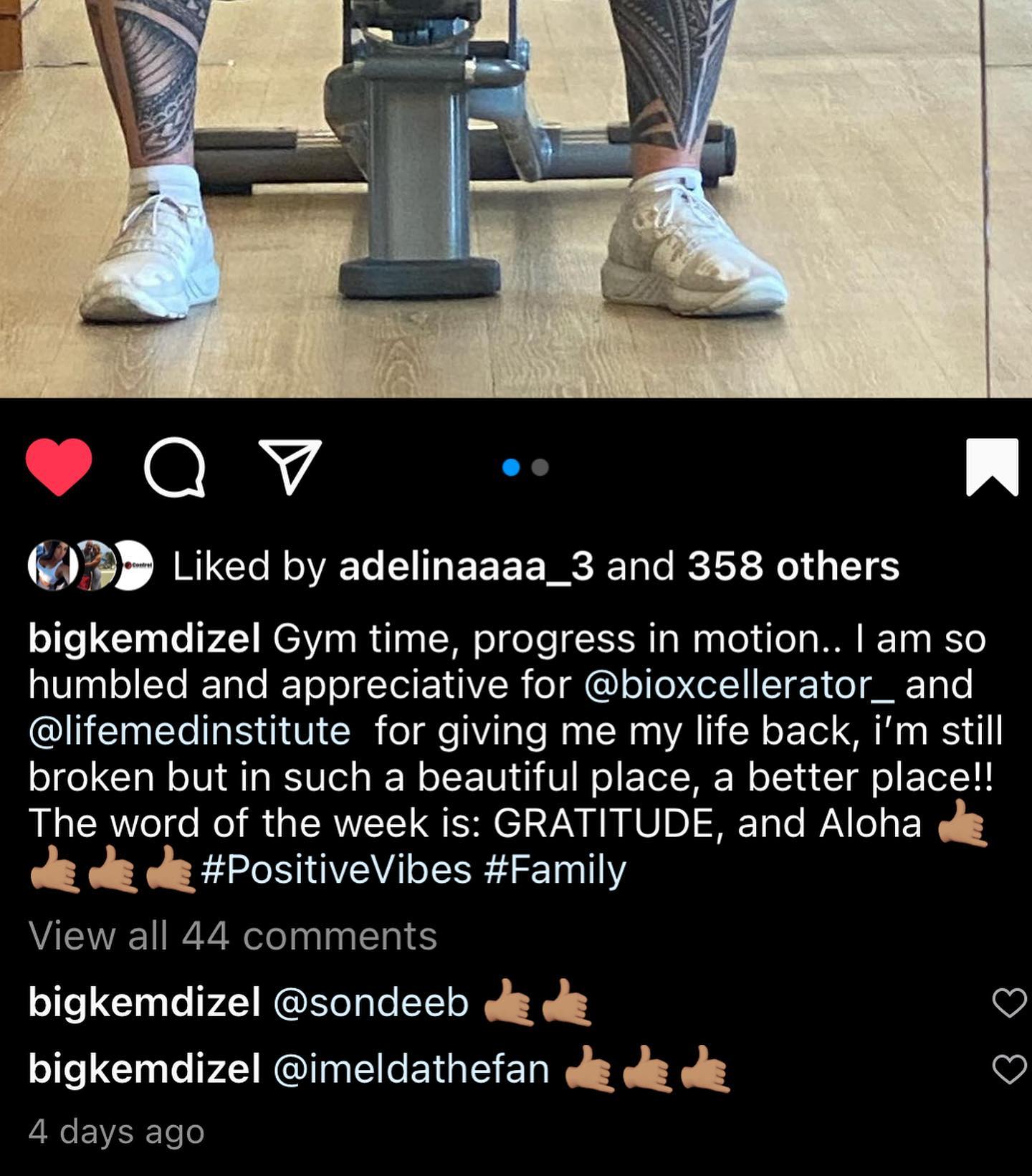Share post via paper plane icon
The height and width of the screenshot is (1176, 1032).
(290, 467)
